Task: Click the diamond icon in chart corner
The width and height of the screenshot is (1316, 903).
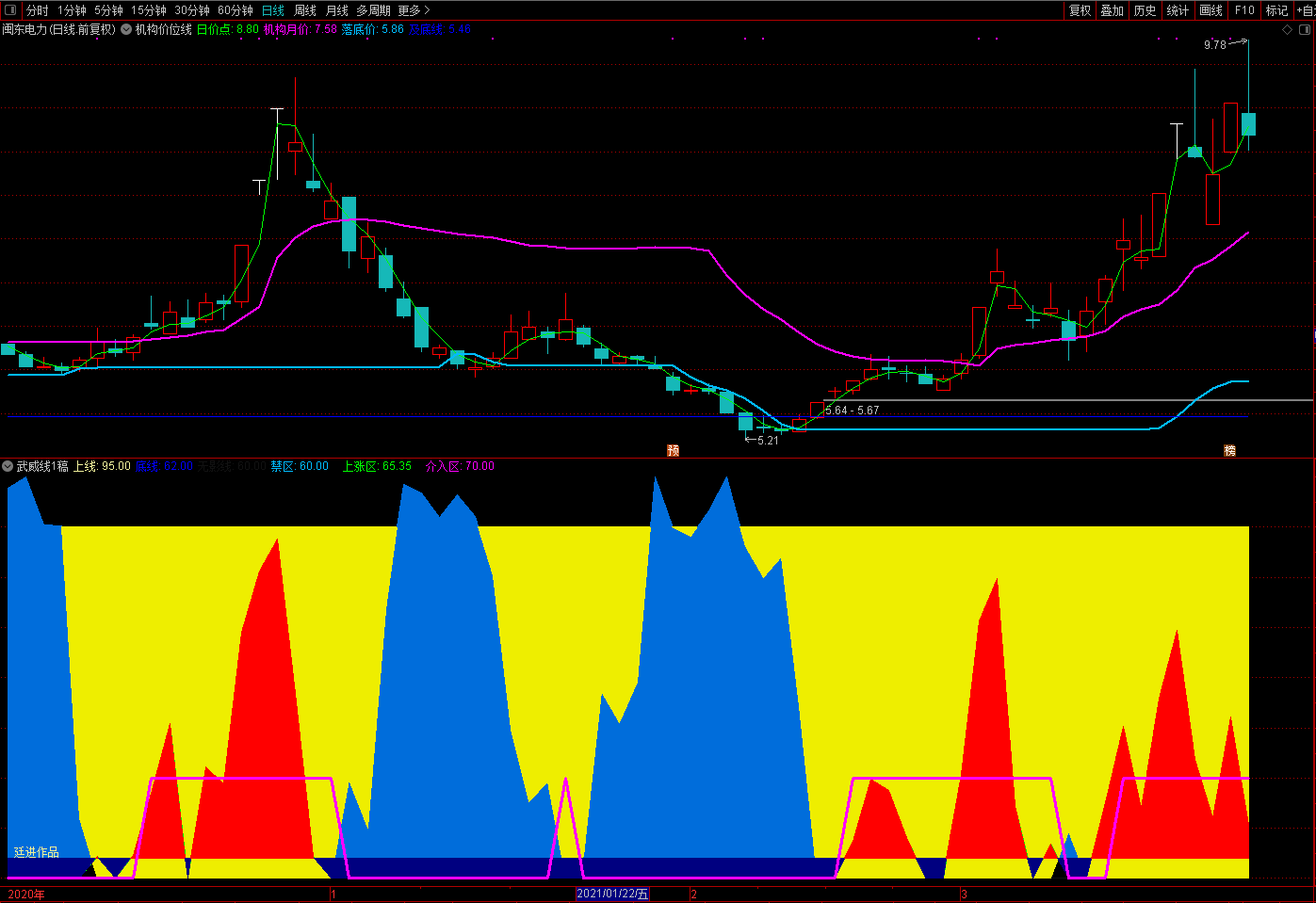Action: tap(1288, 29)
